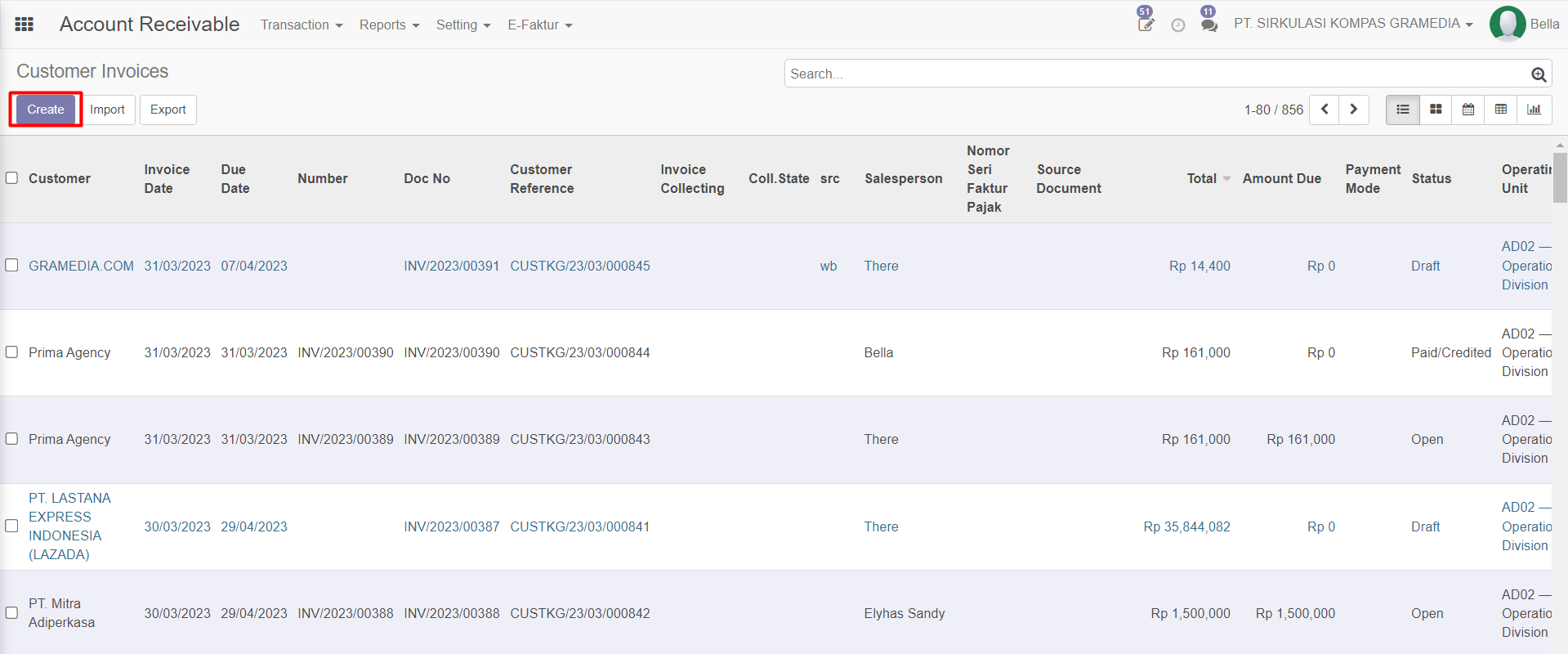Switch to graph chart view
The height and width of the screenshot is (654, 1568).
(1534, 110)
